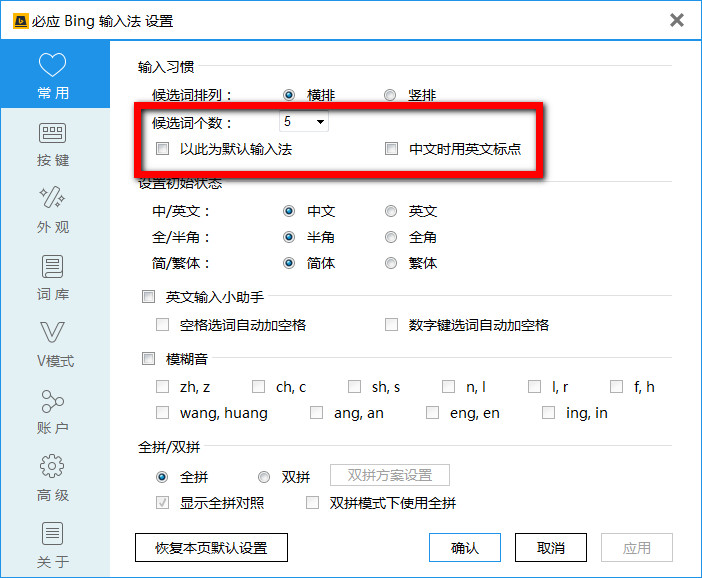702x578 pixels.
Task: Click the 应用 button
Action: point(637,548)
